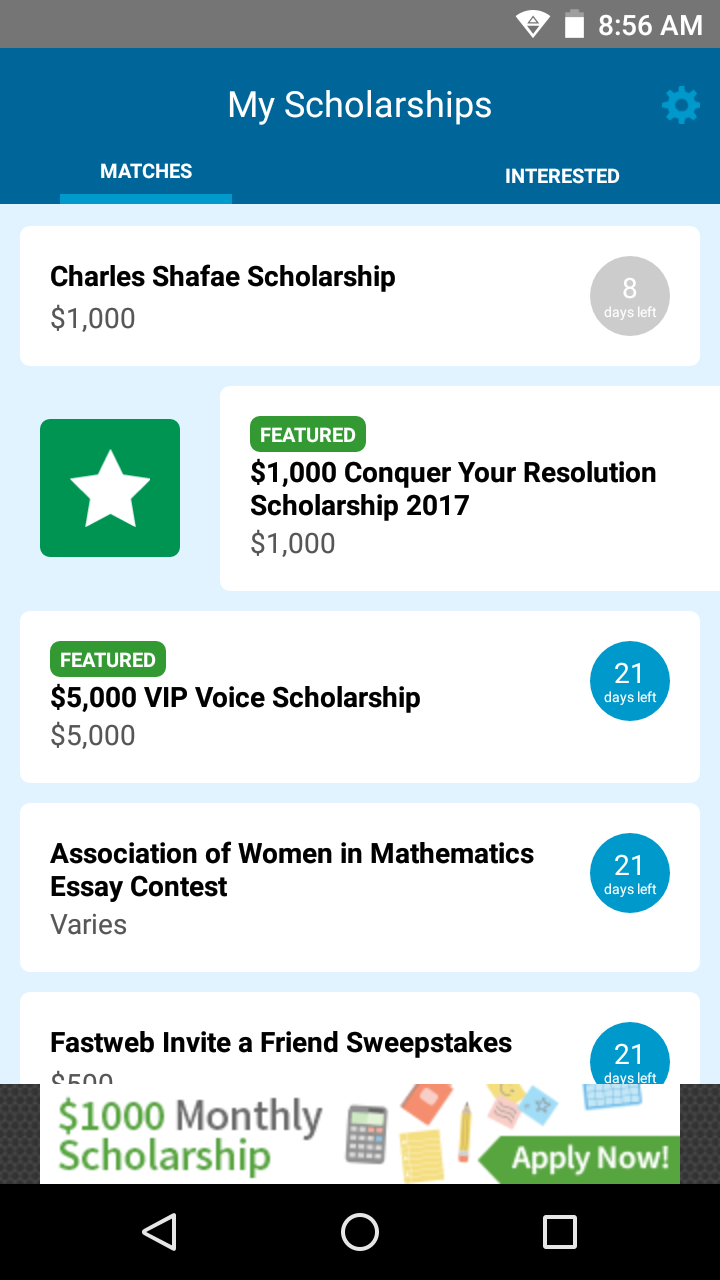Tap the 8 days left badge
Screen dimensions: 720x1280
(630, 296)
